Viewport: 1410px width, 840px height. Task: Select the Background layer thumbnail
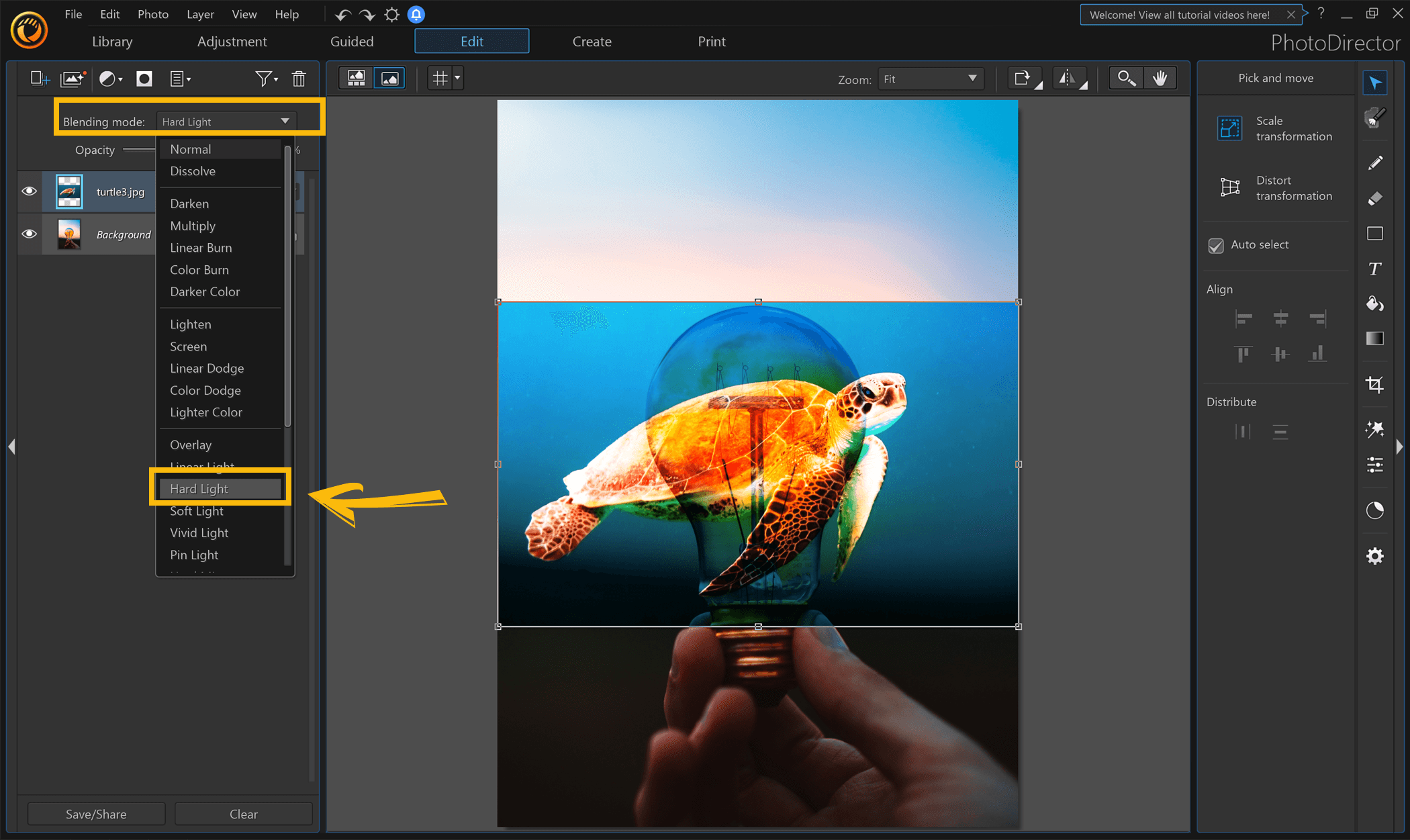pyautogui.click(x=69, y=234)
